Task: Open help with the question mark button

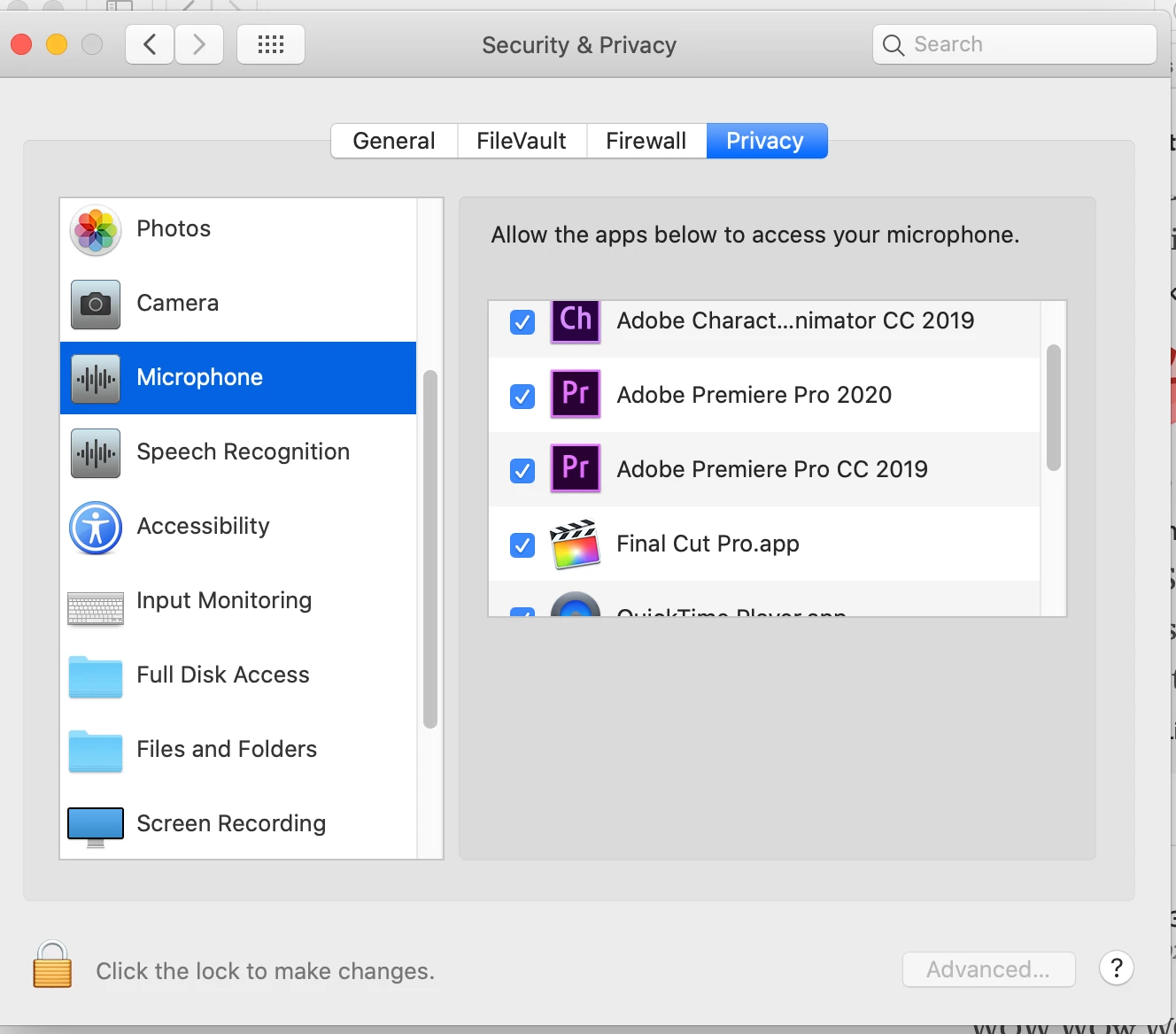Action: pos(1117,968)
